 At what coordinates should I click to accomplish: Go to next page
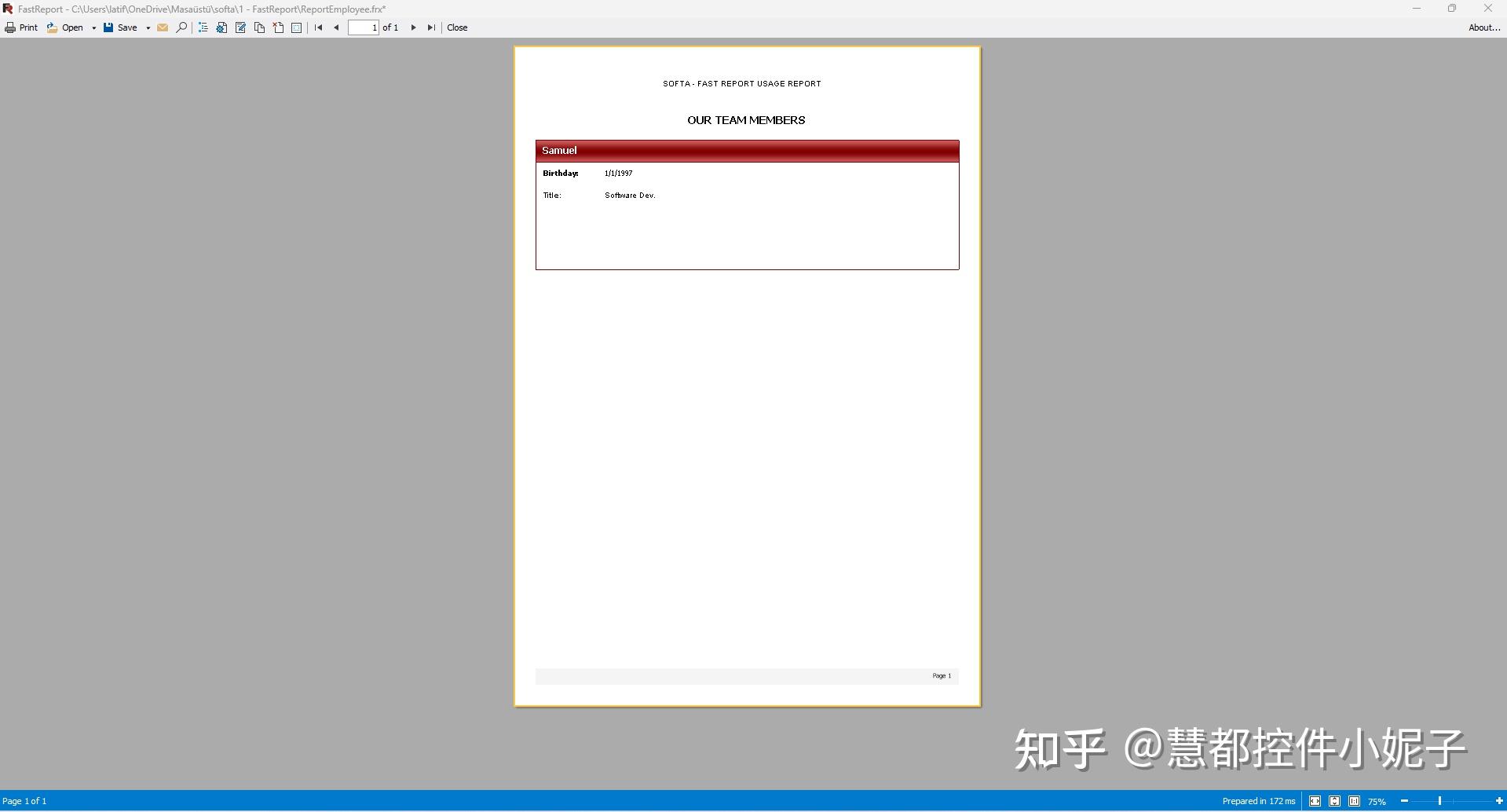click(413, 27)
